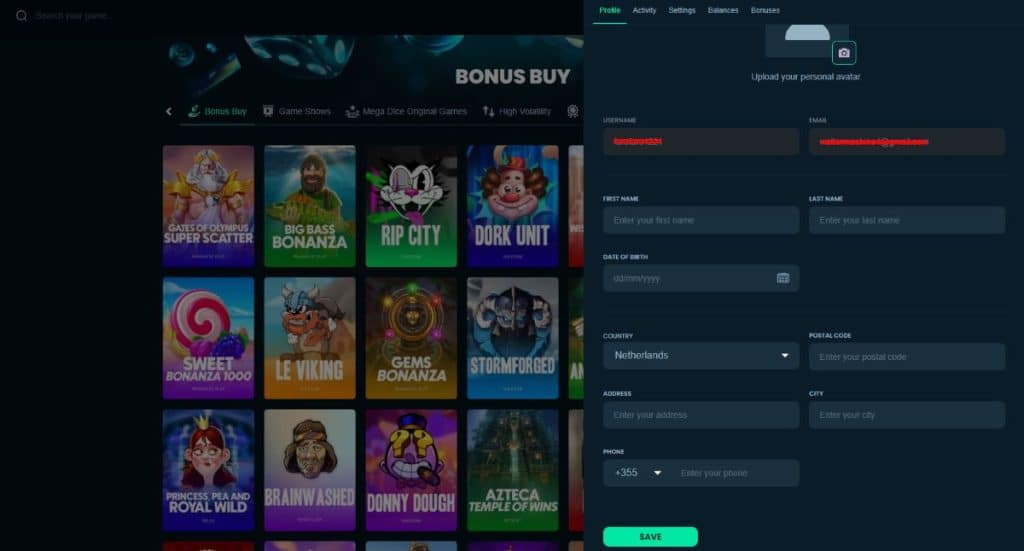Click the Game Shows category icon
The width and height of the screenshot is (1024, 551).
click(268, 111)
